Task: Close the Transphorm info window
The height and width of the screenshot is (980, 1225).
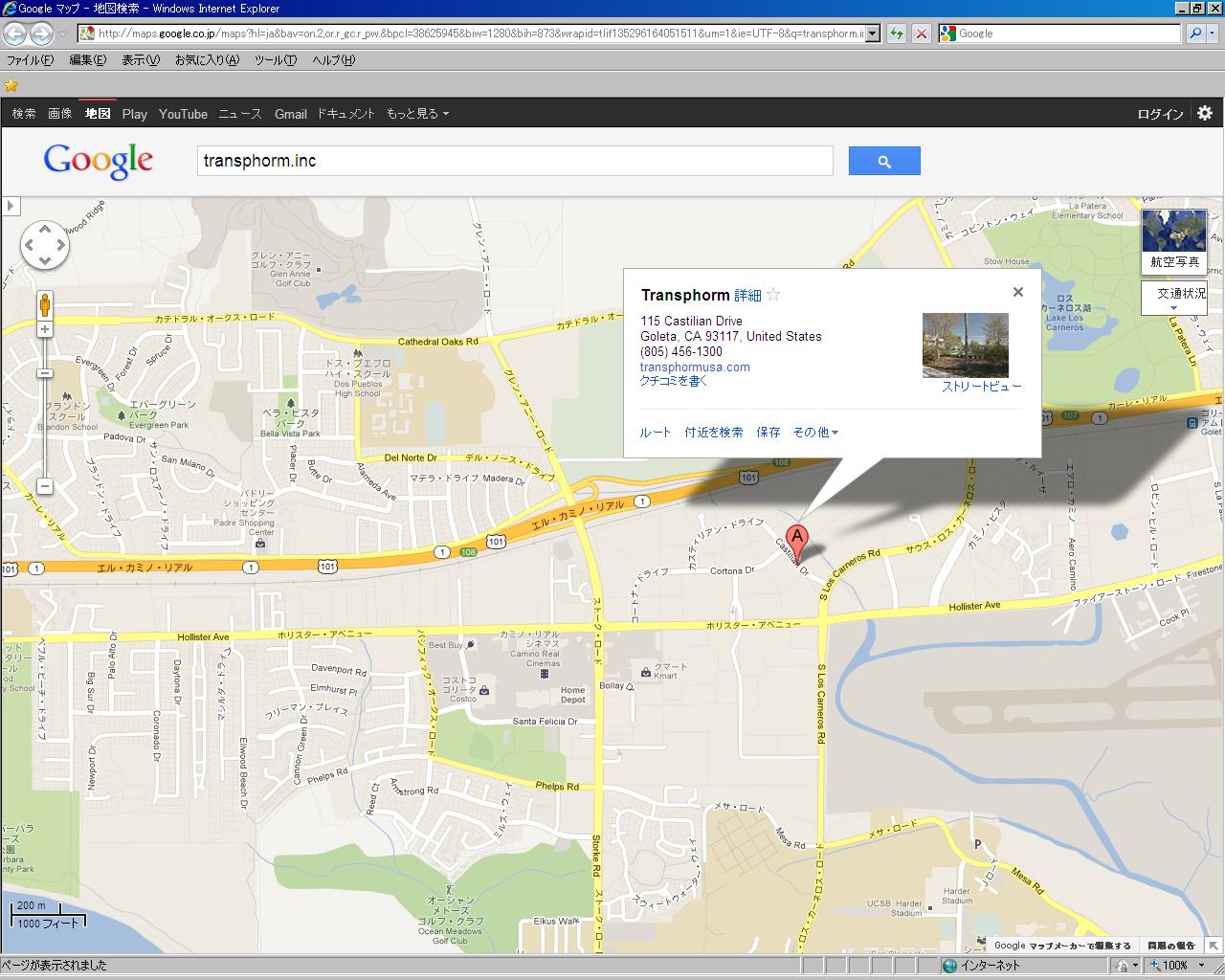Action: pyautogui.click(x=1018, y=292)
